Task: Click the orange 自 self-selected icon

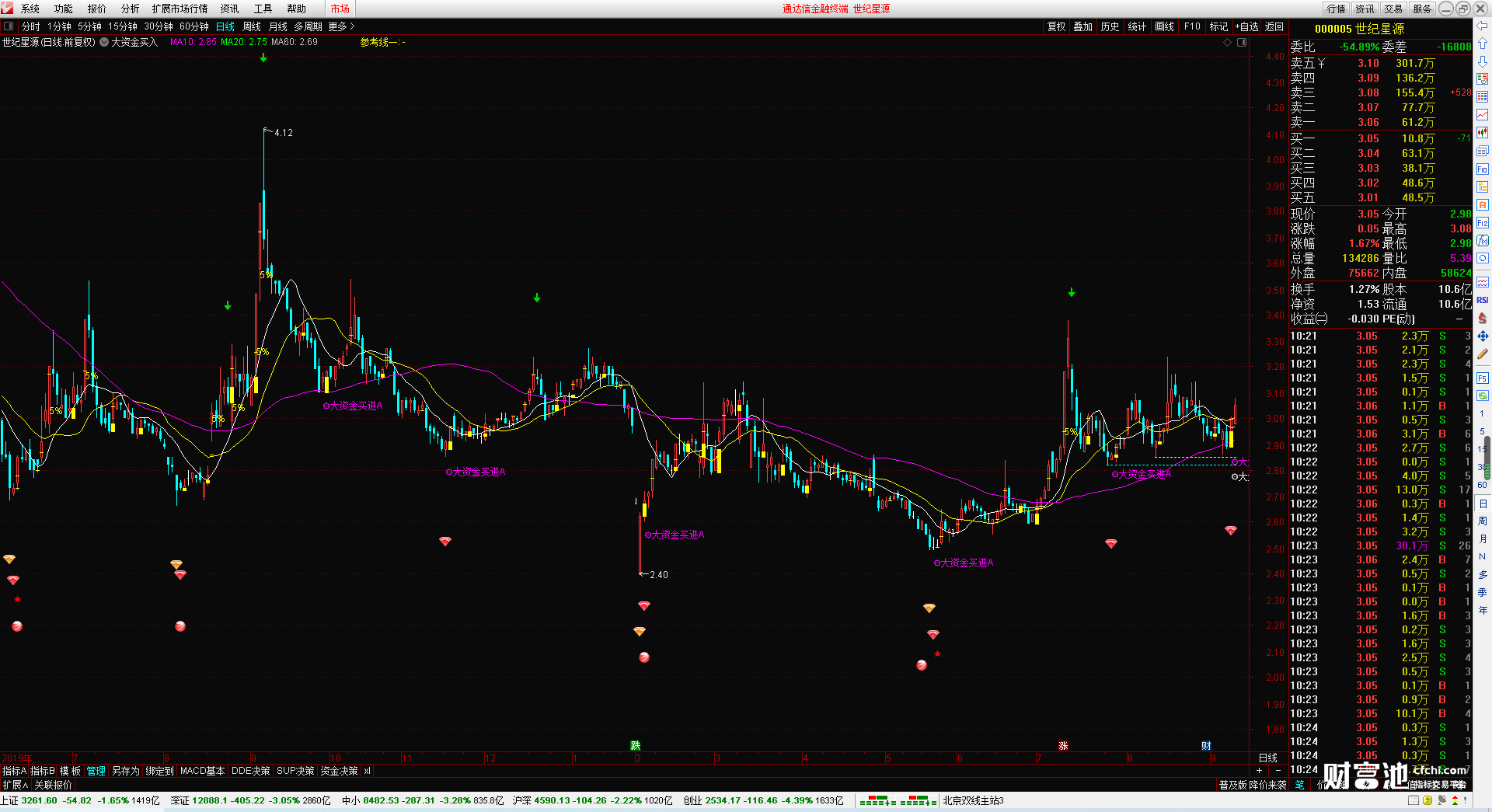Action: tap(1483, 204)
